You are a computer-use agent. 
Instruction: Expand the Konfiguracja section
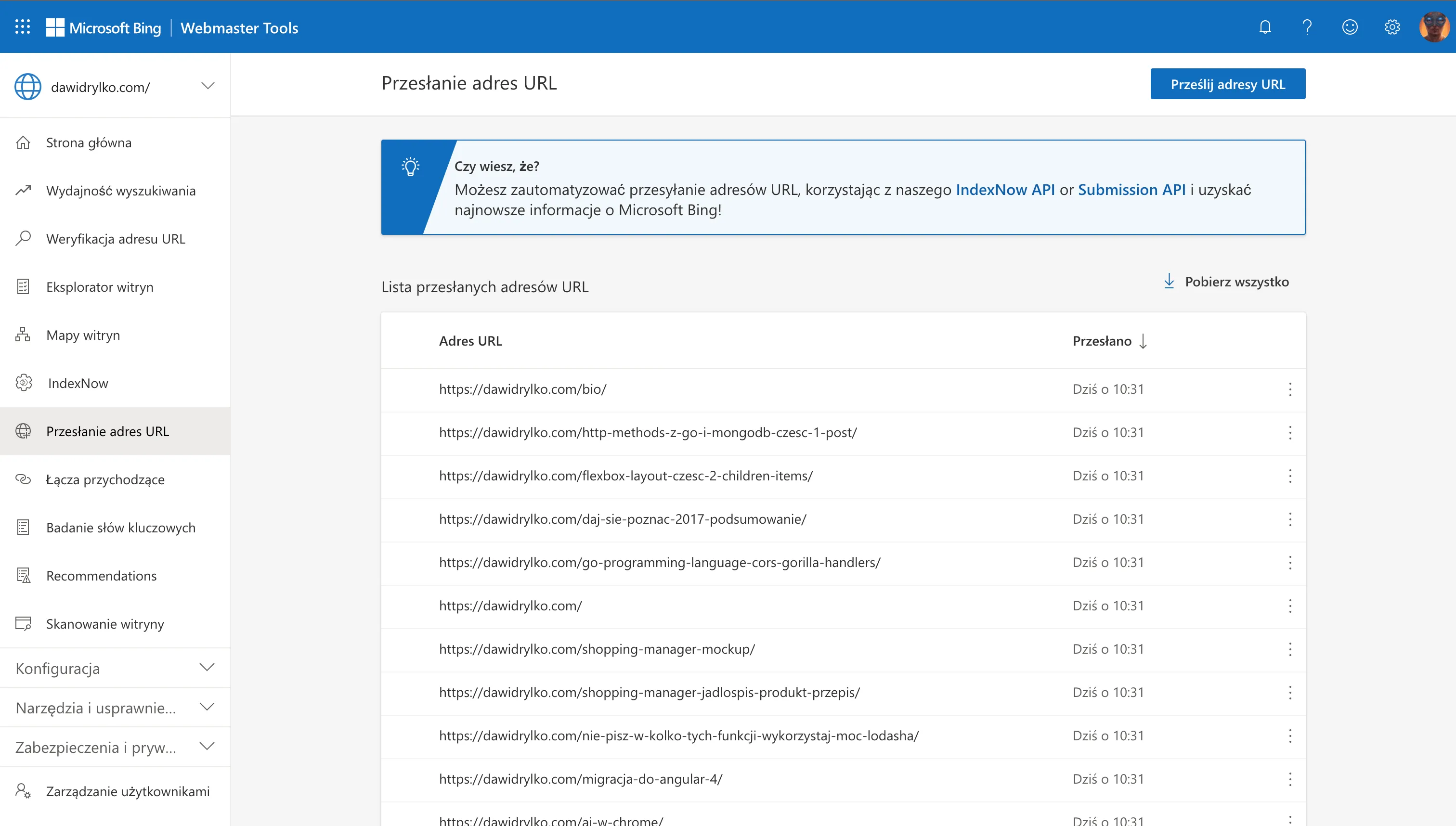pyautogui.click(x=208, y=667)
